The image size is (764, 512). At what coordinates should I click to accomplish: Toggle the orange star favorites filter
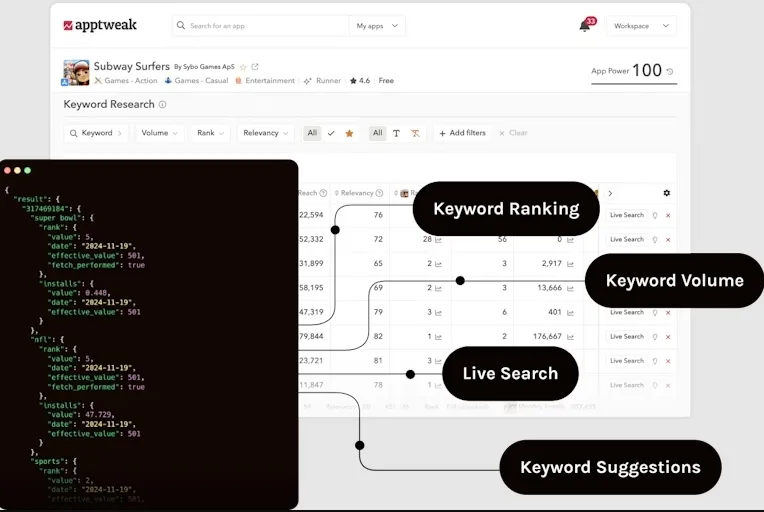[x=349, y=133]
